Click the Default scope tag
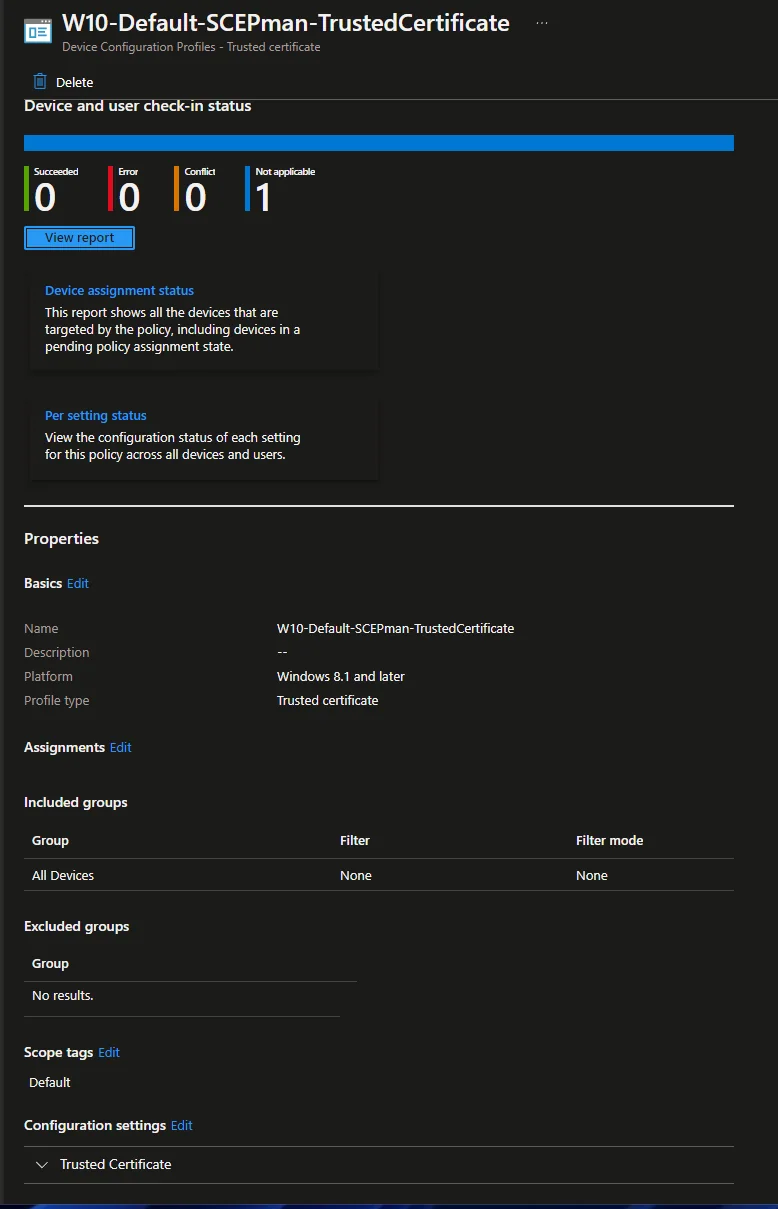Image resolution: width=778 pixels, height=1209 pixels. 50,1083
